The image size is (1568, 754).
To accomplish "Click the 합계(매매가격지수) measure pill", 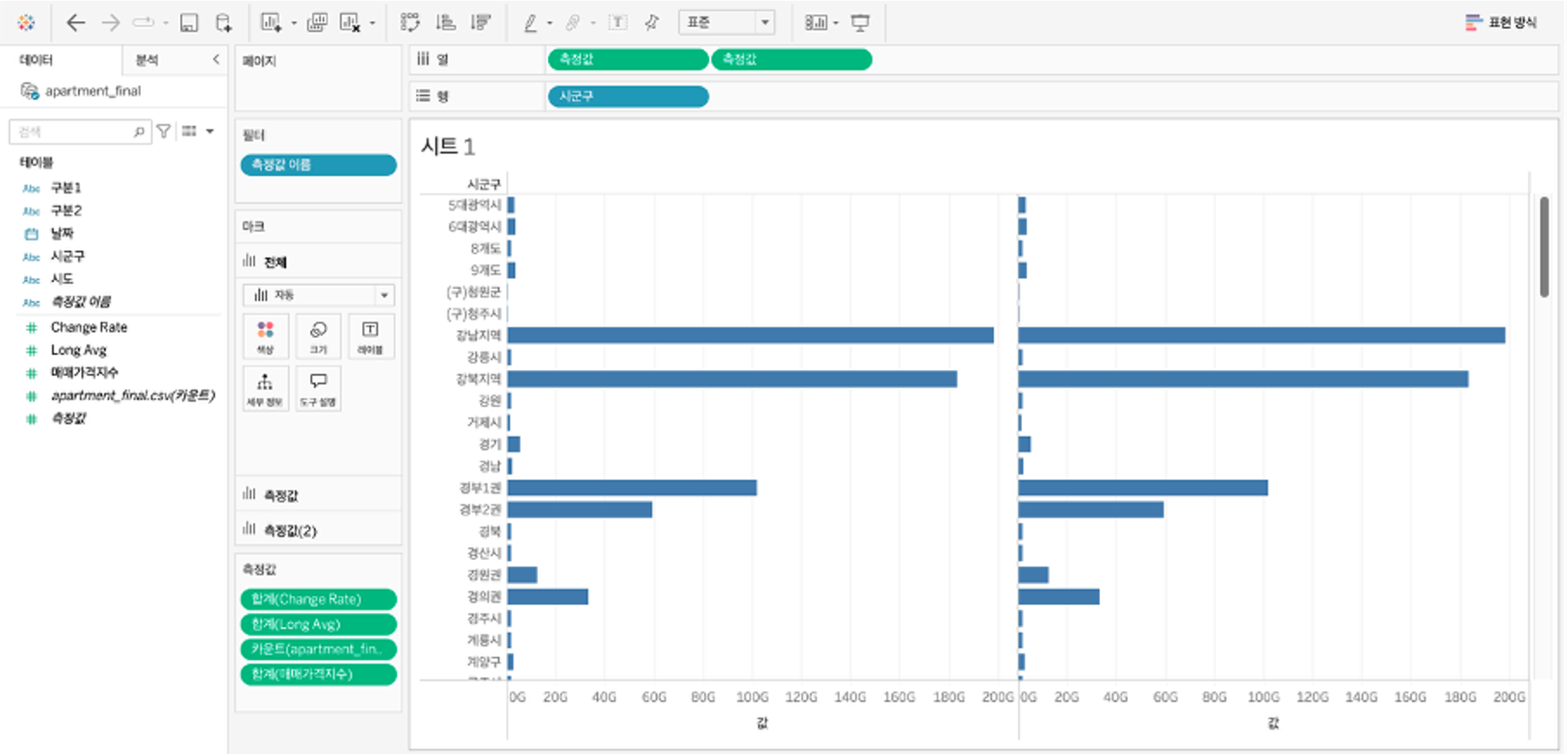I will click(318, 674).
